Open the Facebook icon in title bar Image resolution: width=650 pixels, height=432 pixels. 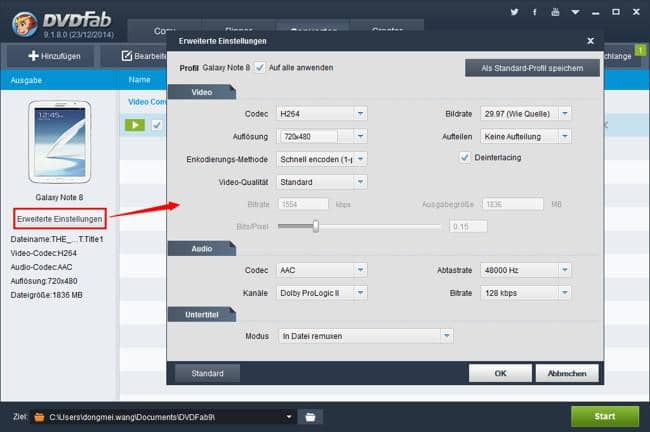(535, 12)
